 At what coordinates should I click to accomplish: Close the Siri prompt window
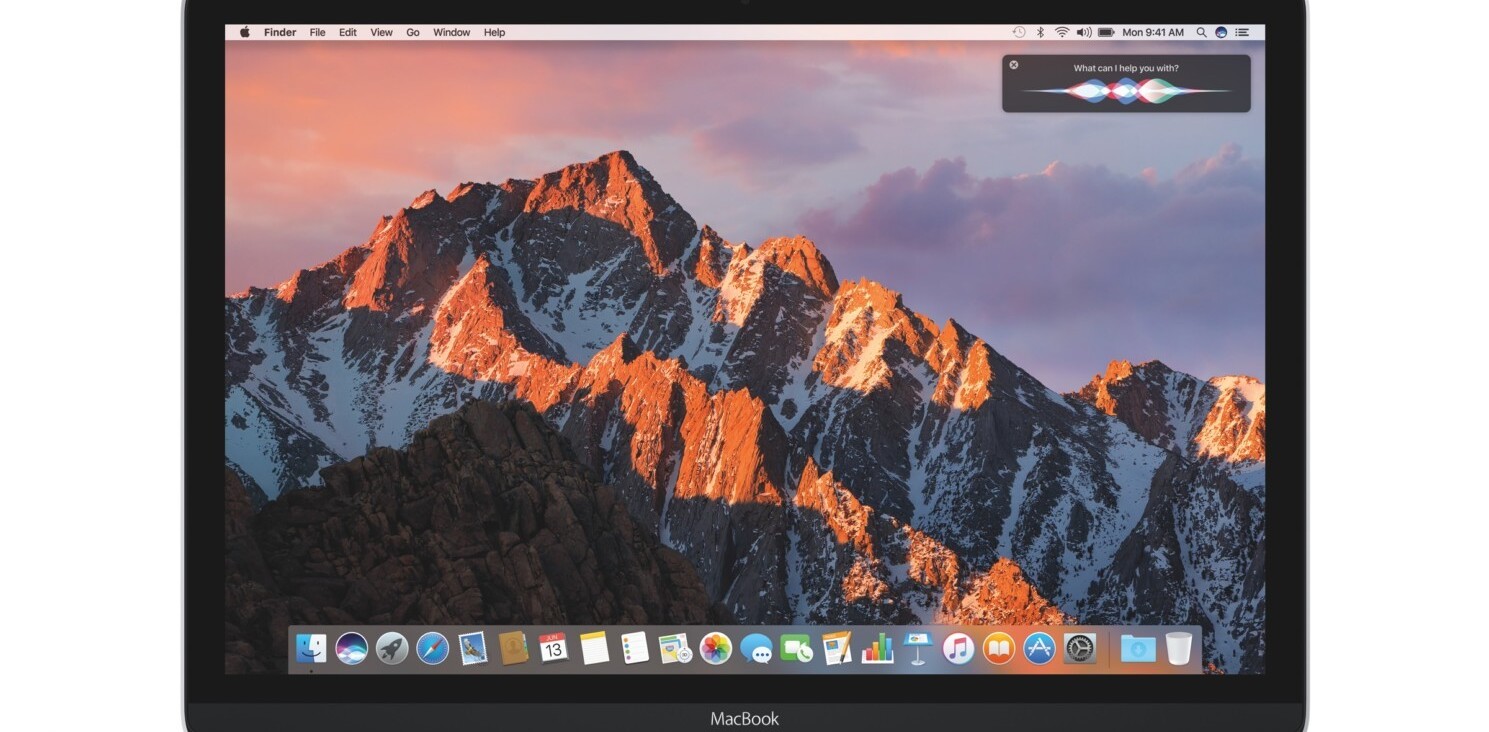pyautogui.click(x=1013, y=65)
